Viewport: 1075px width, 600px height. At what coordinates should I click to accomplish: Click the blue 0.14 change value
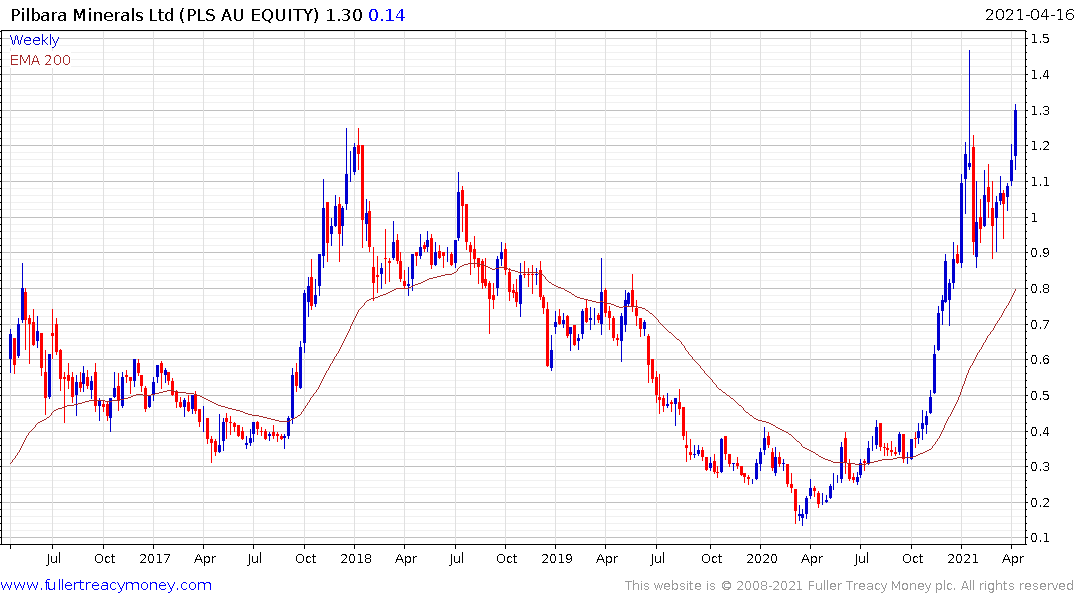(387, 15)
